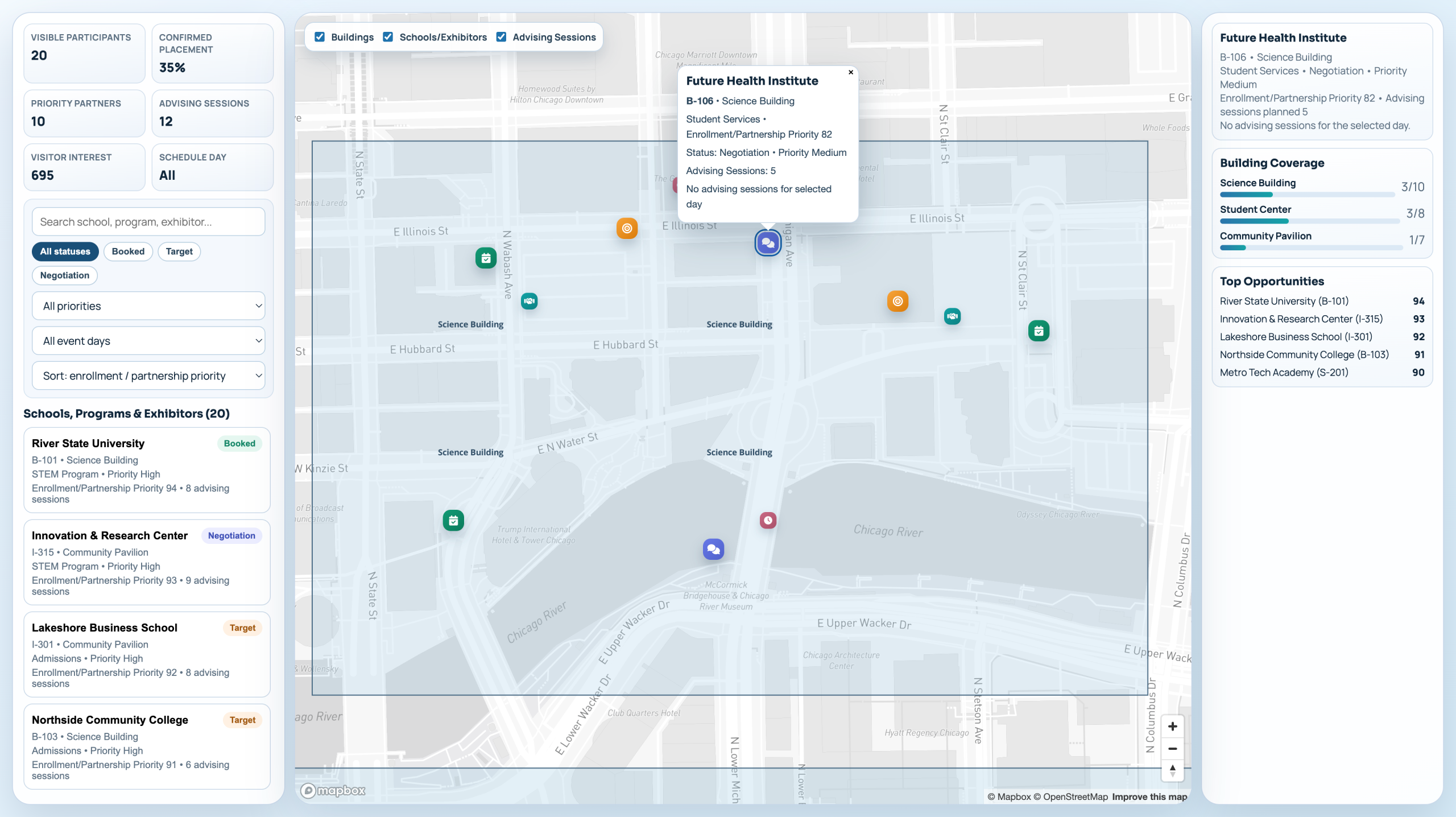Click the orange target marker near E Illinois St
The height and width of the screenshot is (817, 1456).
point(627,228)
